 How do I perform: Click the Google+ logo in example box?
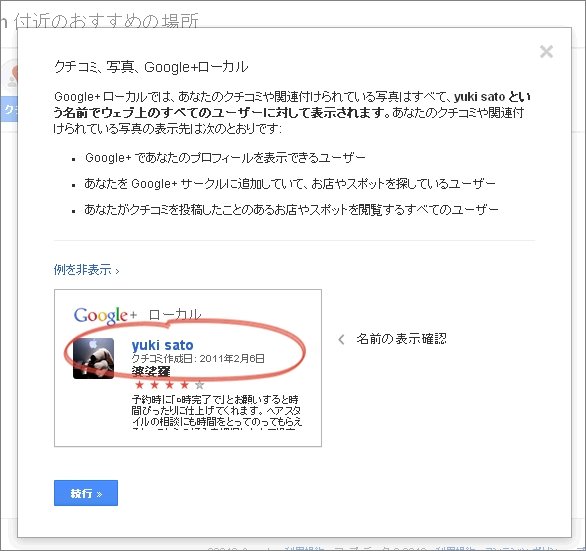[105, 315]
